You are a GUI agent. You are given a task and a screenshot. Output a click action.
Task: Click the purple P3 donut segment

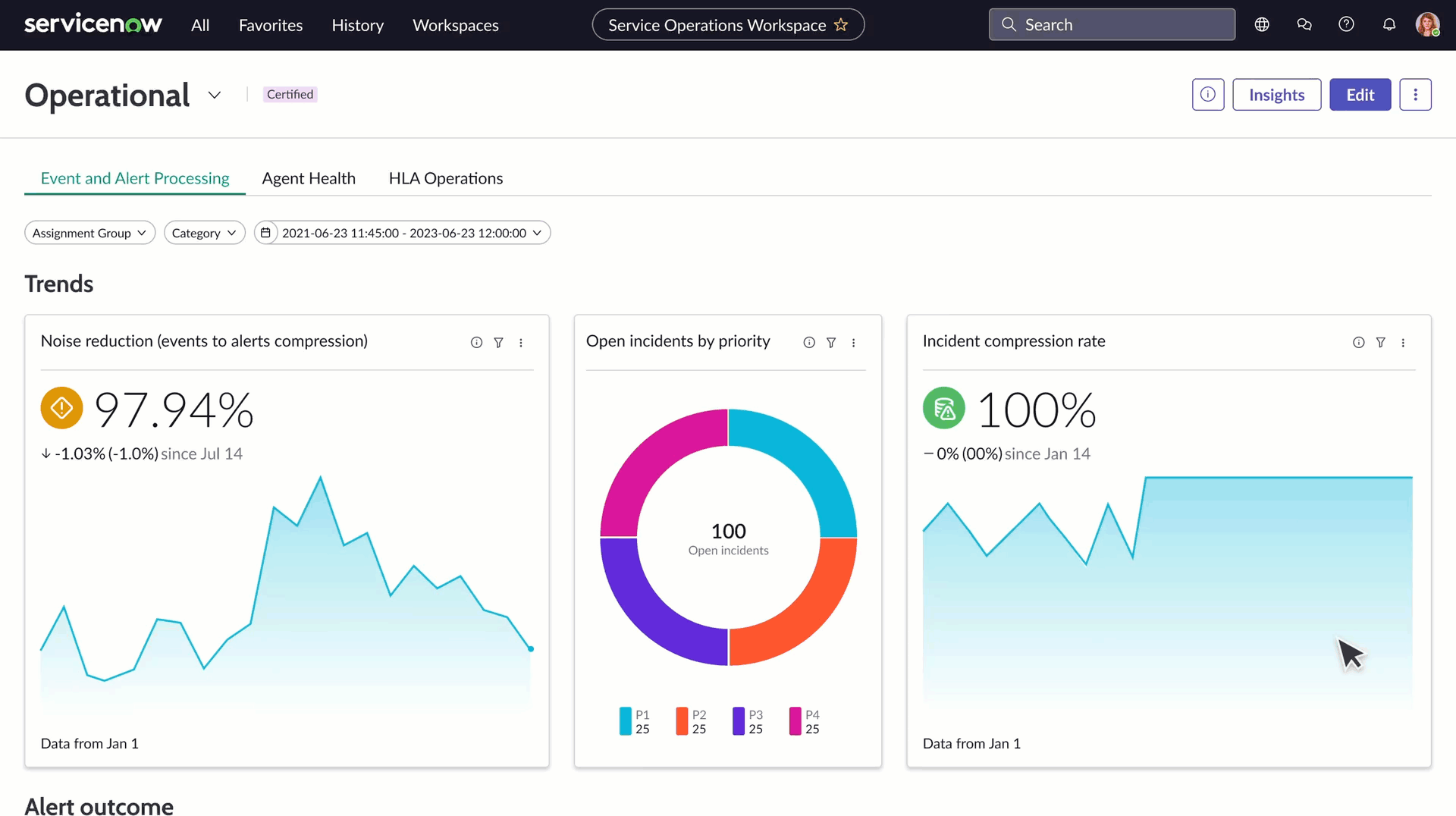click(651, 616)
